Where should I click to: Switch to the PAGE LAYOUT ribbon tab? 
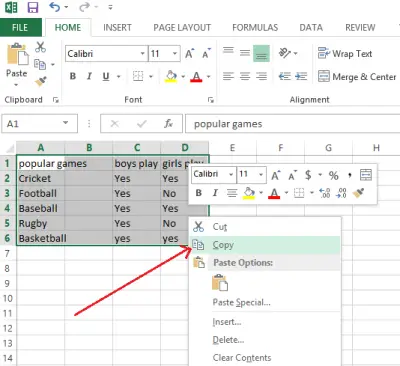pos(182,28)
